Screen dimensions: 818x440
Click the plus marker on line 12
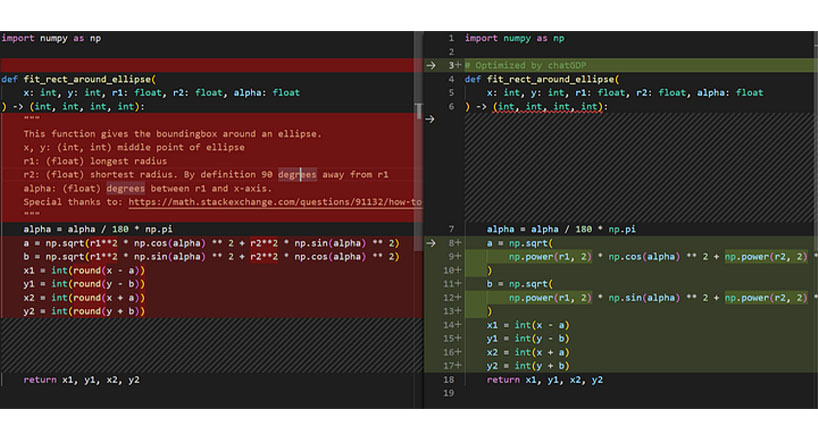tap(459, 298)
